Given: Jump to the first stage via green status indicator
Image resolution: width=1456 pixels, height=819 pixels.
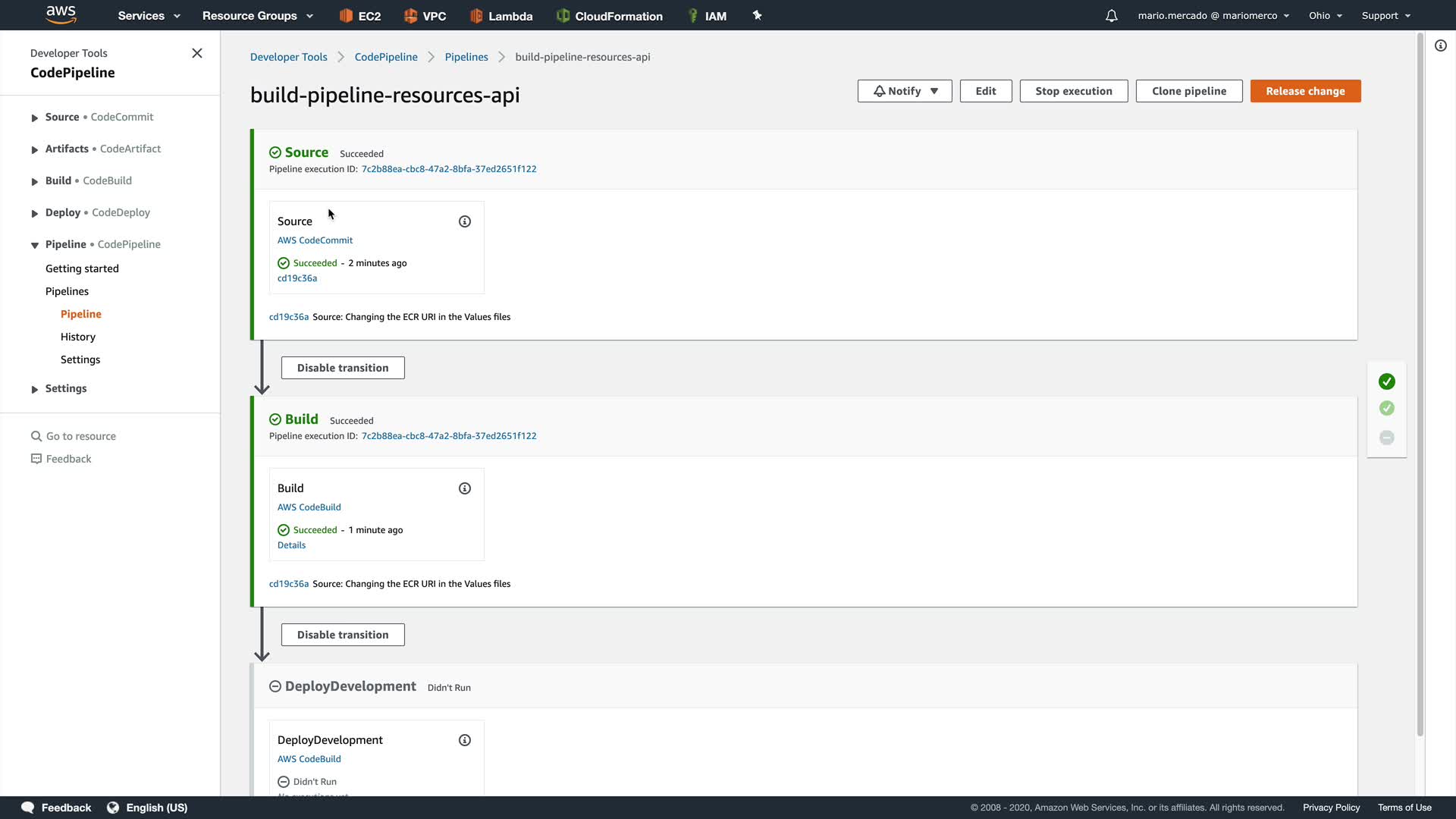Looking at the screenshot, I should click(x=1387, y=381).
